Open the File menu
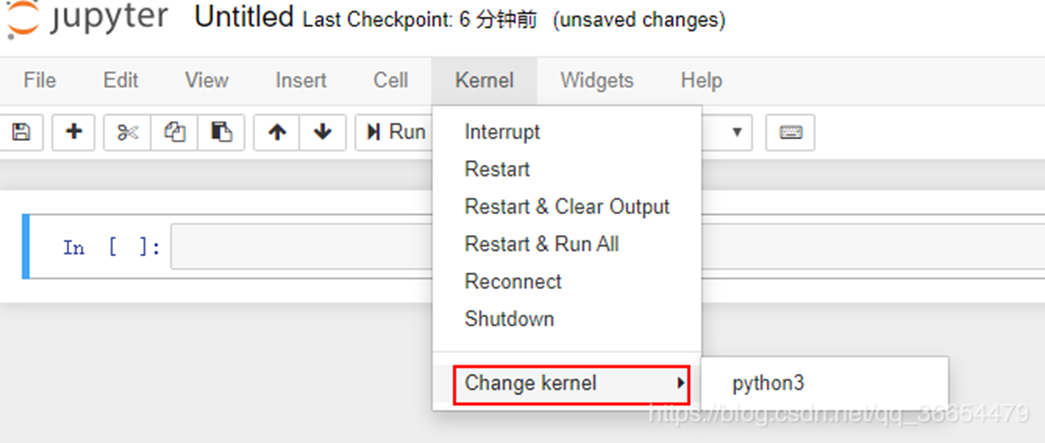Screen dimensions: 1045x443 39,81
